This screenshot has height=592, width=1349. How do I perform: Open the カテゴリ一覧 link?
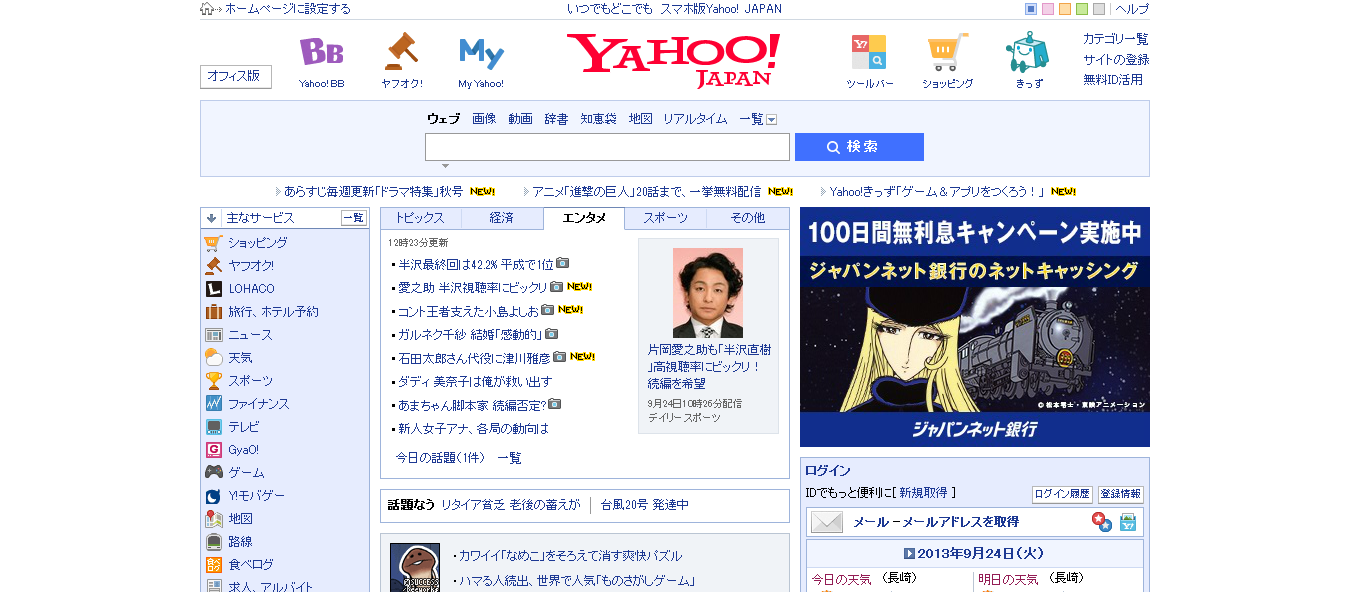pos(1116,39)
